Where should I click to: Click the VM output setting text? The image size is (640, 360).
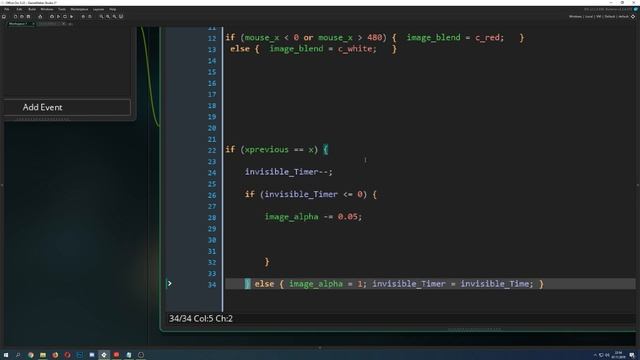tap(598, 17)
